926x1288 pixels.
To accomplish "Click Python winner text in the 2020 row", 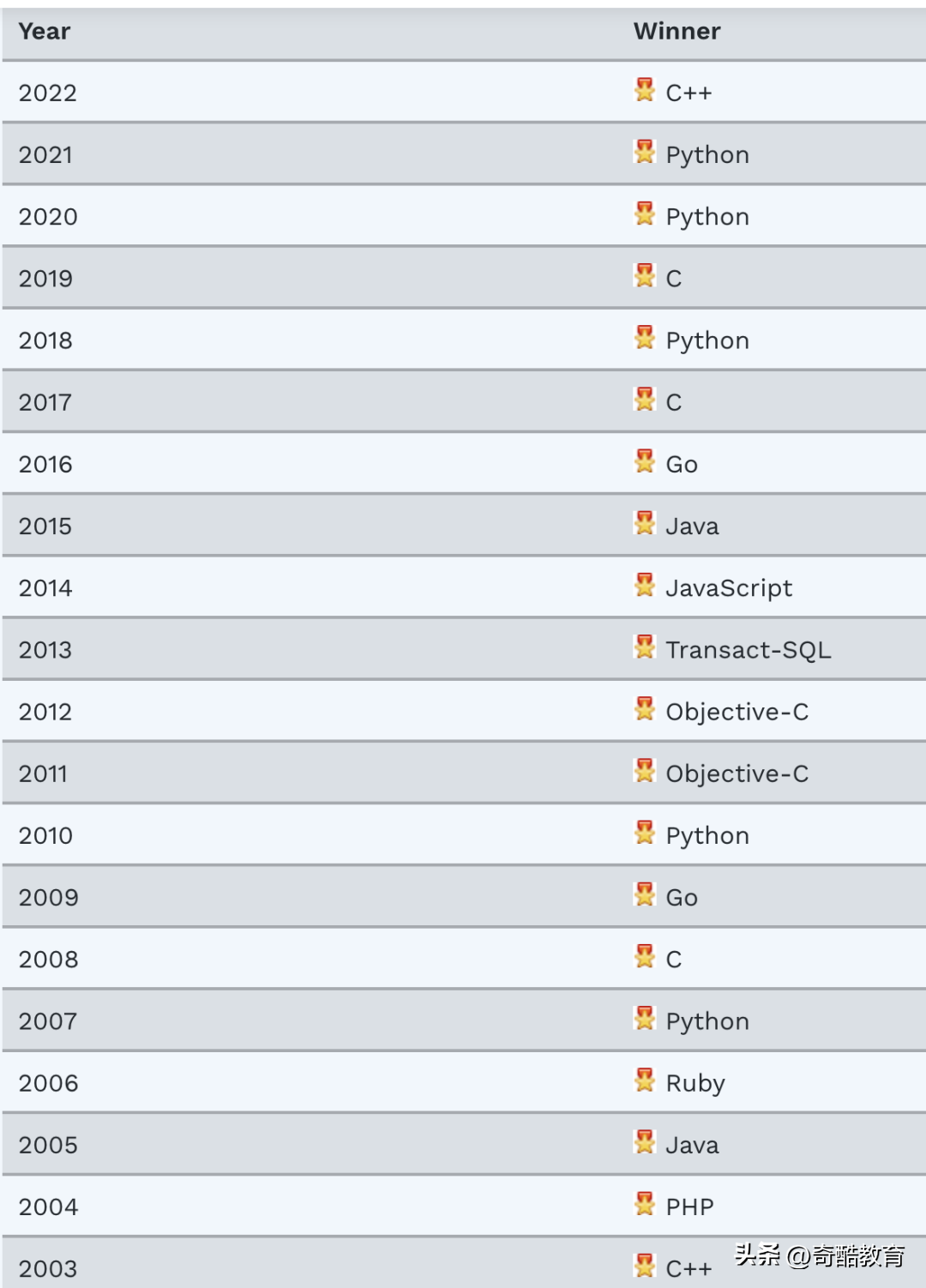I will (707, 218).
